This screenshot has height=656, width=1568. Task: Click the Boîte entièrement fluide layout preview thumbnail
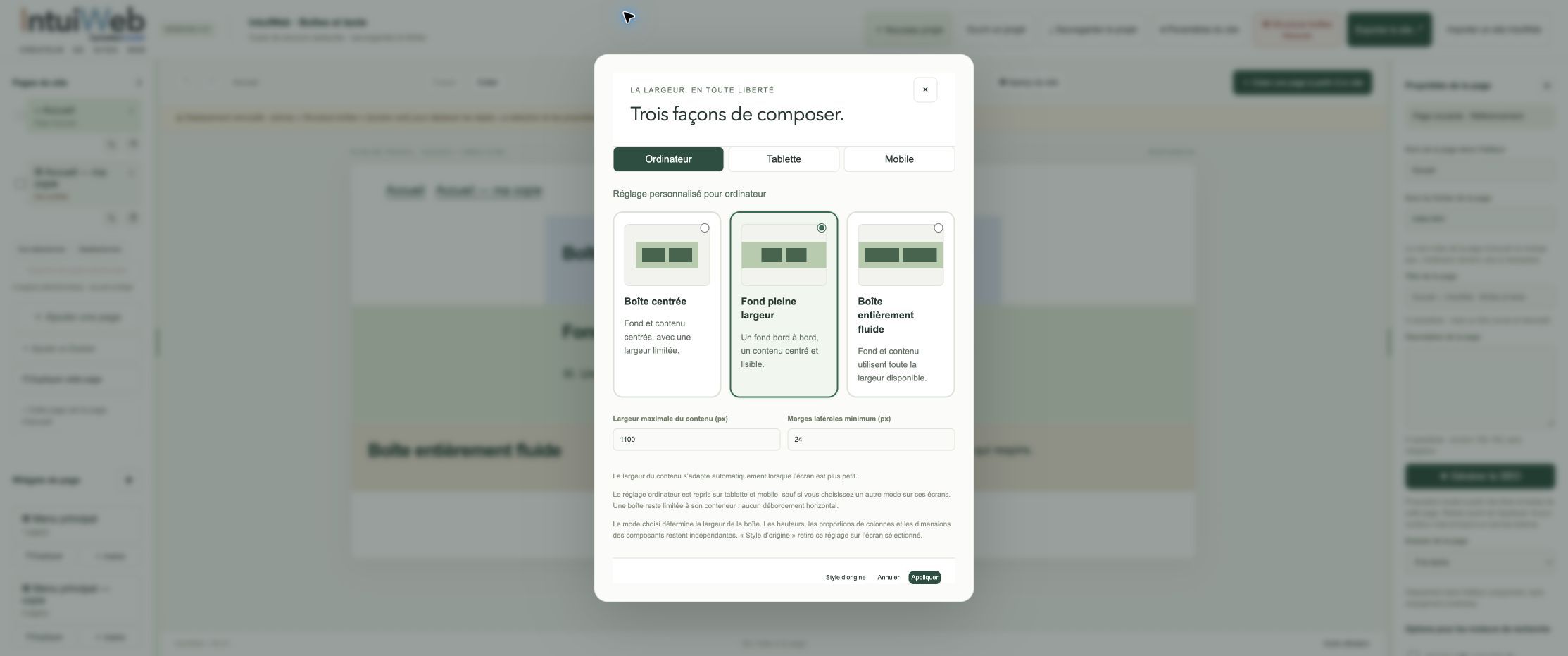tap(901, 255)
